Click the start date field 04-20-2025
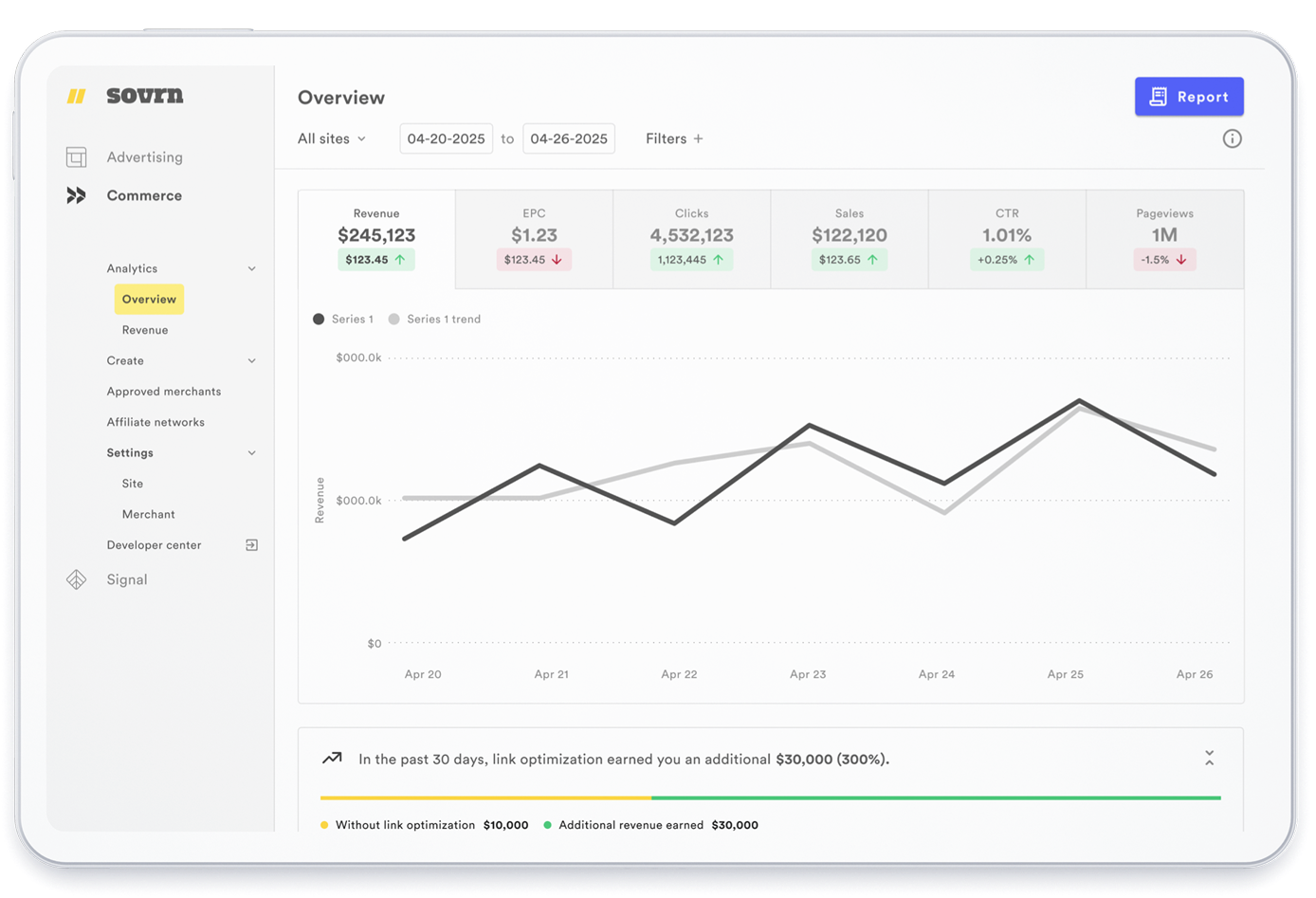 (x=447, y=138)
